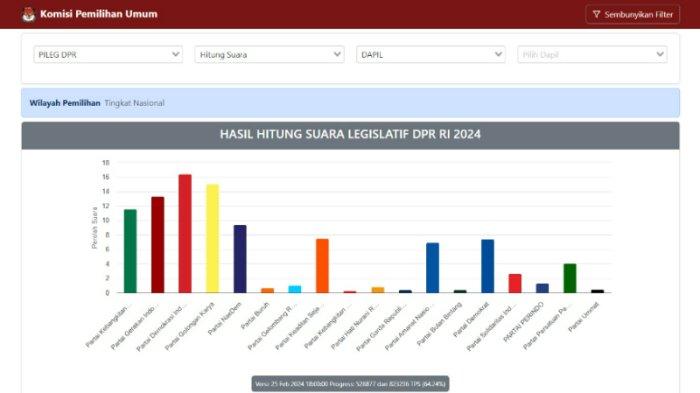Viewport: 700px width, 393px height.
Task: Click the Partai Amanat Nasional axis label
Action: click(x=409, y=327)
